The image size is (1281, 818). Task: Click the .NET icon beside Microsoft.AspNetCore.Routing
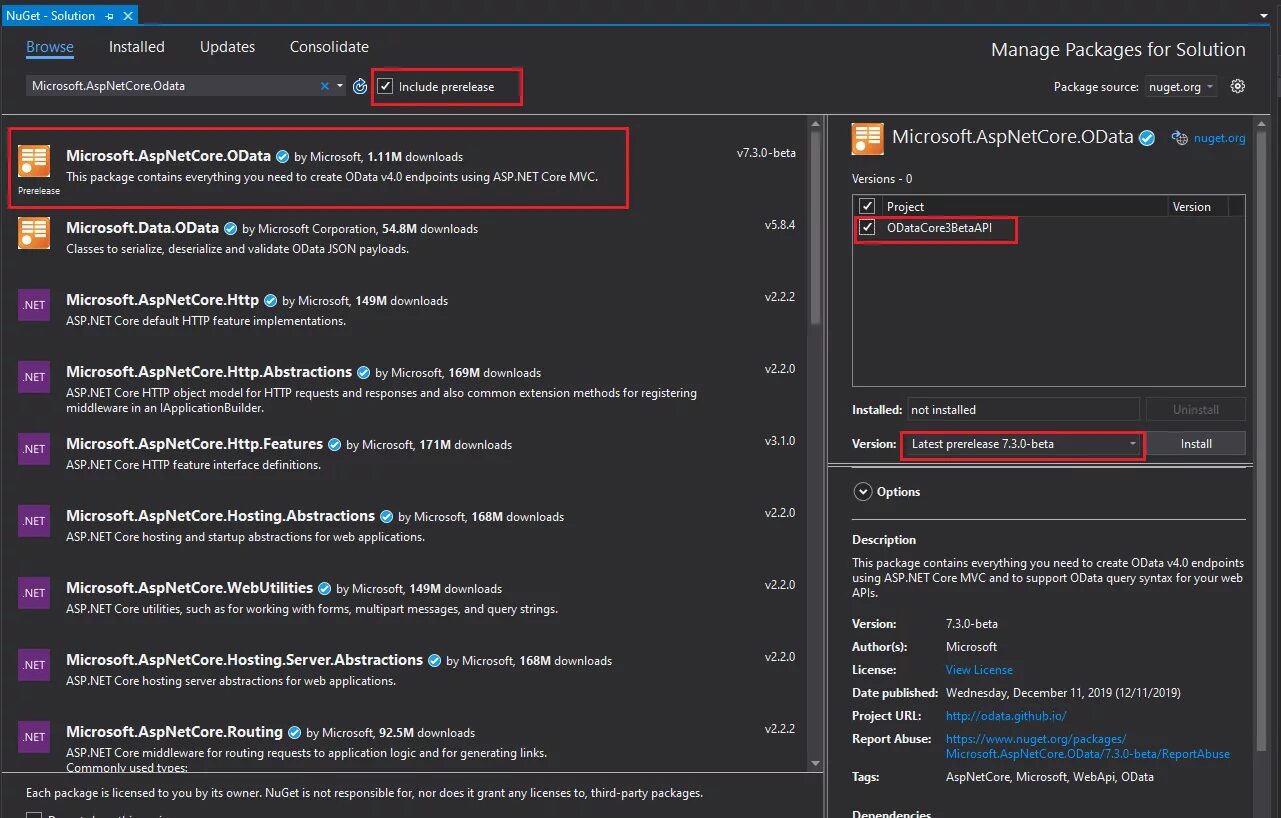[x=34, y=737]
